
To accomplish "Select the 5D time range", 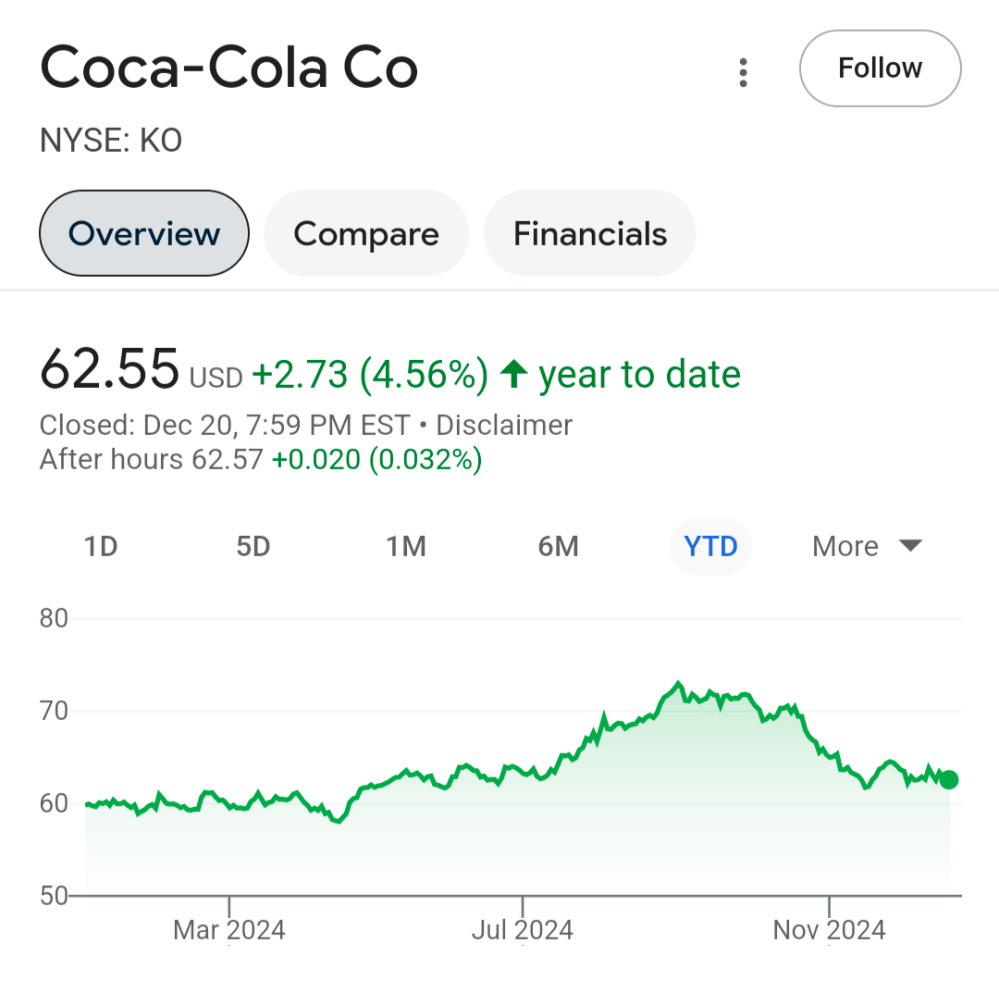I will click(x=253, y=546).
